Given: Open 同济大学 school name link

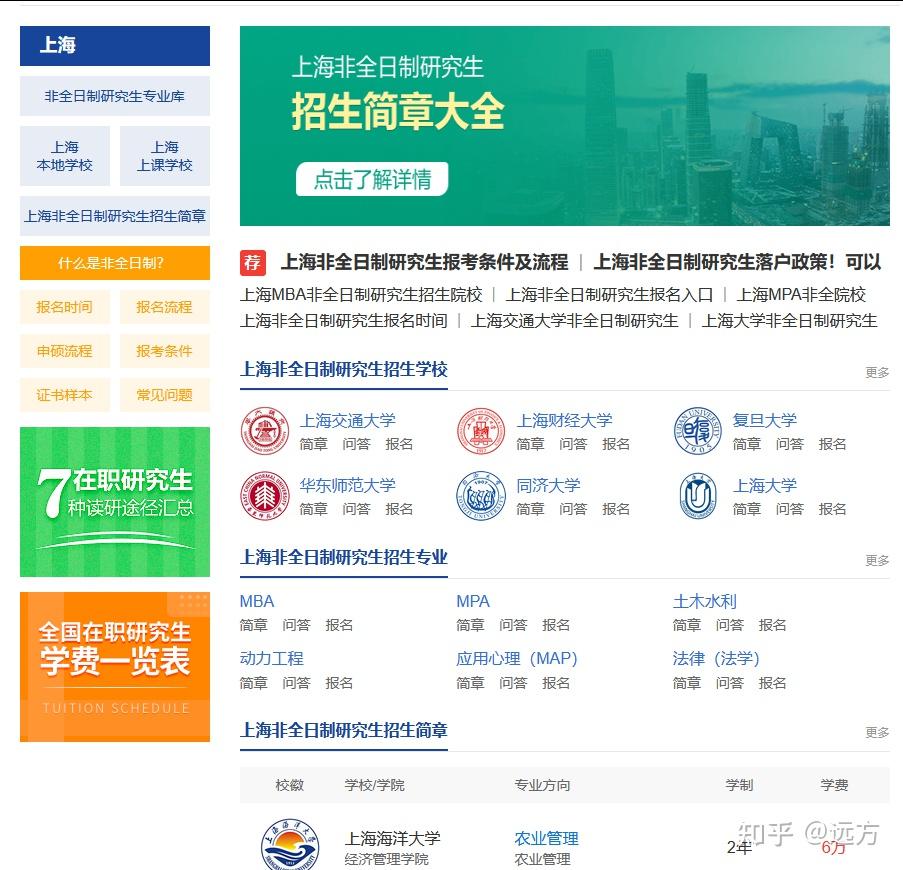Looking at the screenshot, I should coord(548,485).
